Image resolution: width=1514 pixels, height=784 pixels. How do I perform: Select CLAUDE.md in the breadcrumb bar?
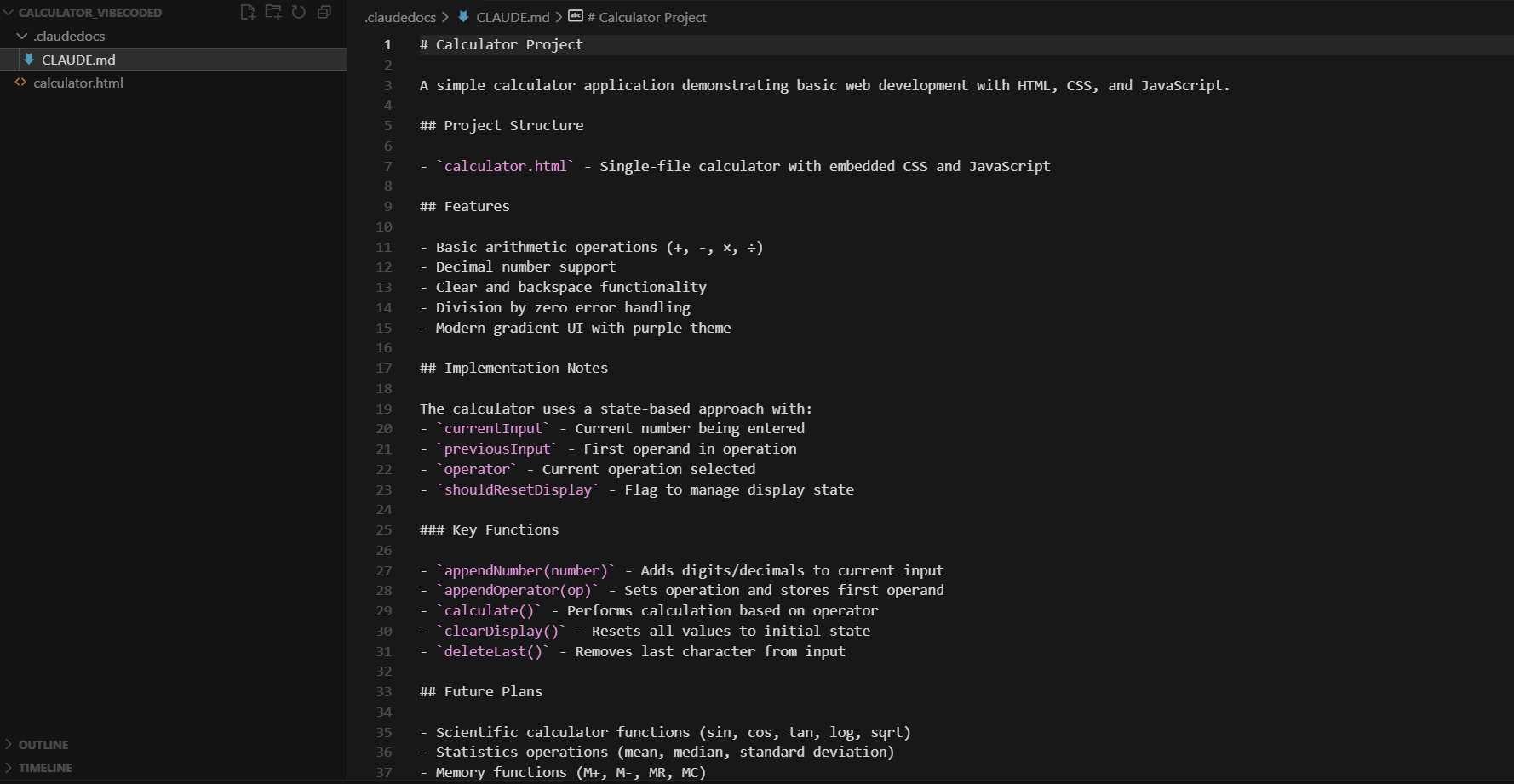pos(513,16)
